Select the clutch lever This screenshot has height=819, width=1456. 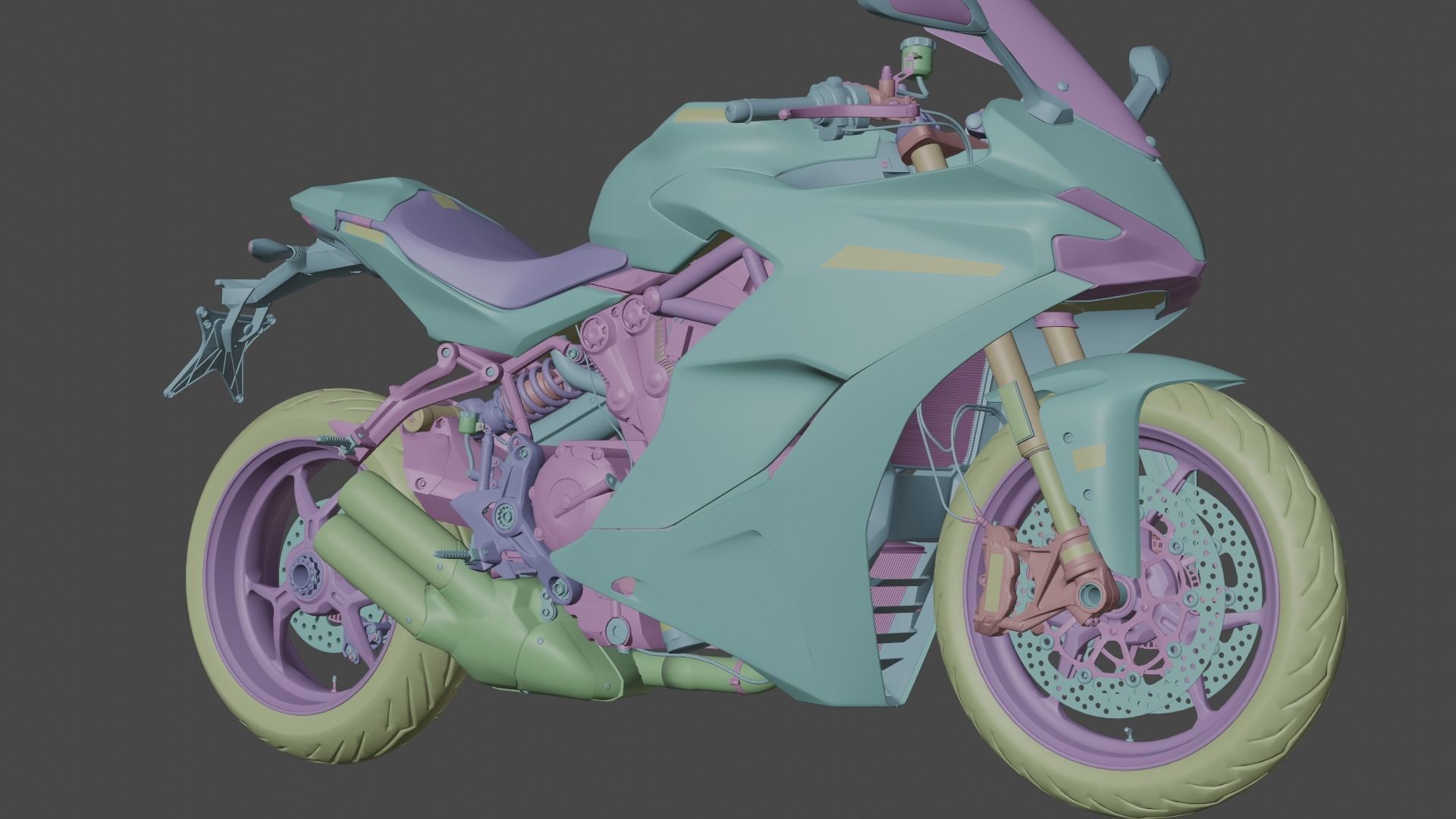pos(849,114)
